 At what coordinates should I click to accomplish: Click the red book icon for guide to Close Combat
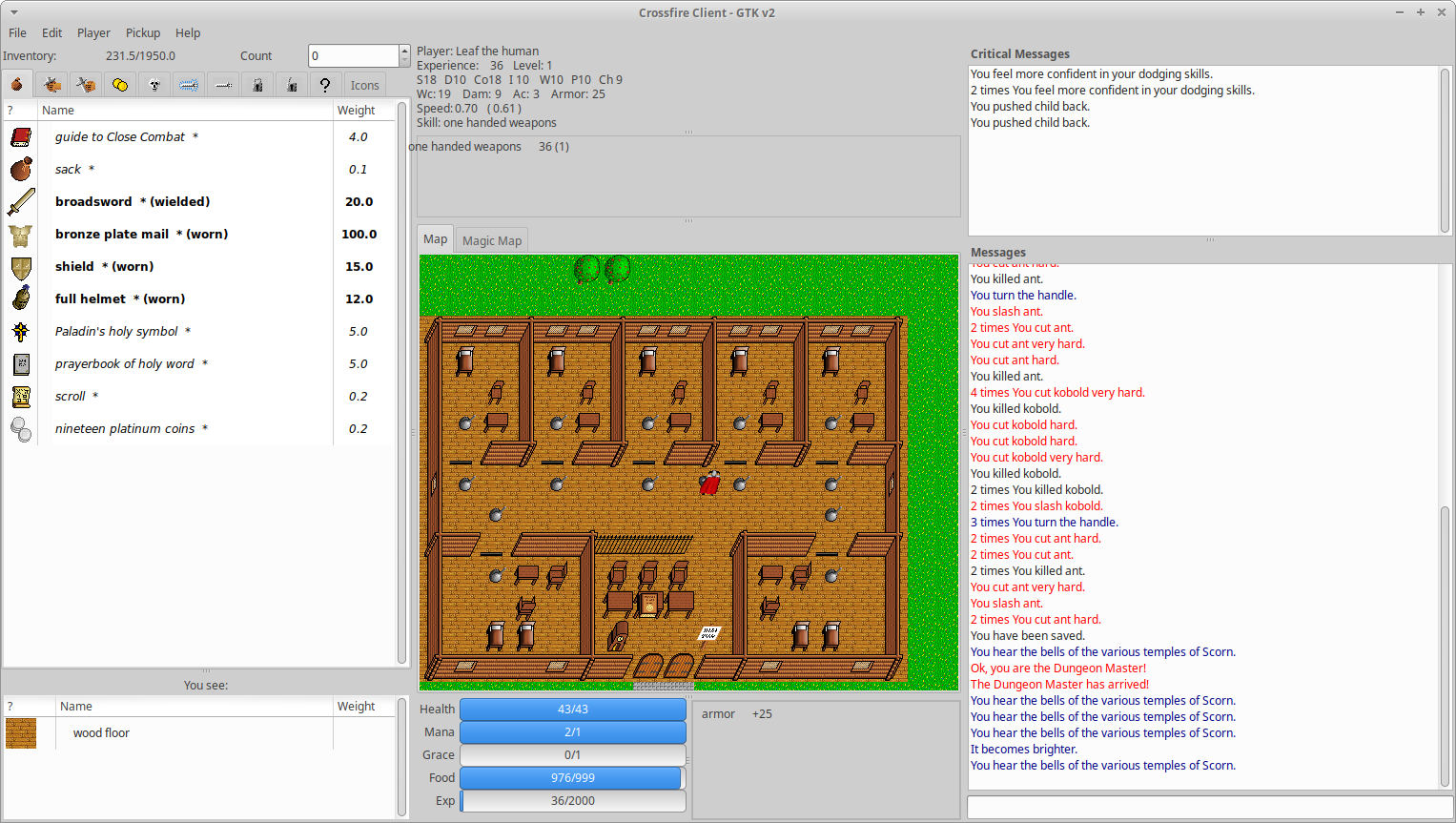(21, 137)
